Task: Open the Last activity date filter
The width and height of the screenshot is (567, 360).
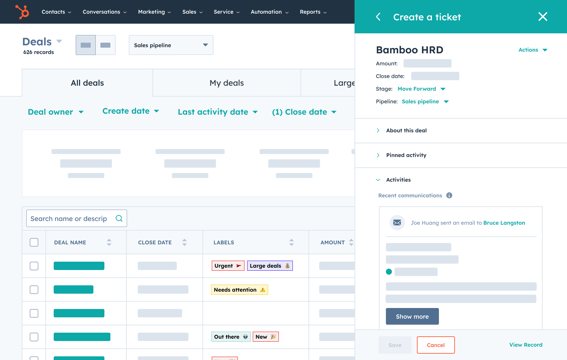Action: [x=217, y=112]
